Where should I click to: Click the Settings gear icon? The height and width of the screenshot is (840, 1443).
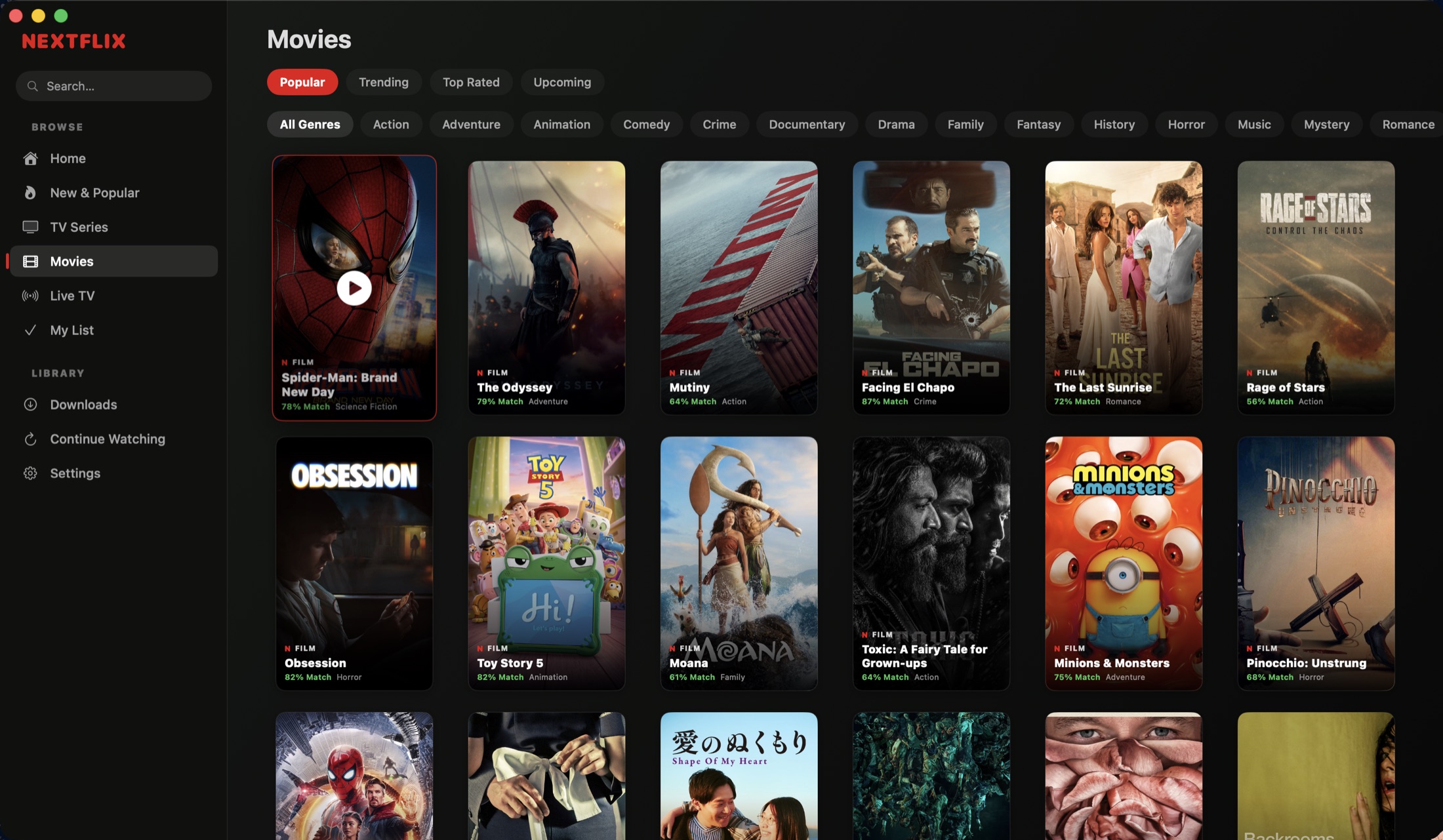pos(30,473)
